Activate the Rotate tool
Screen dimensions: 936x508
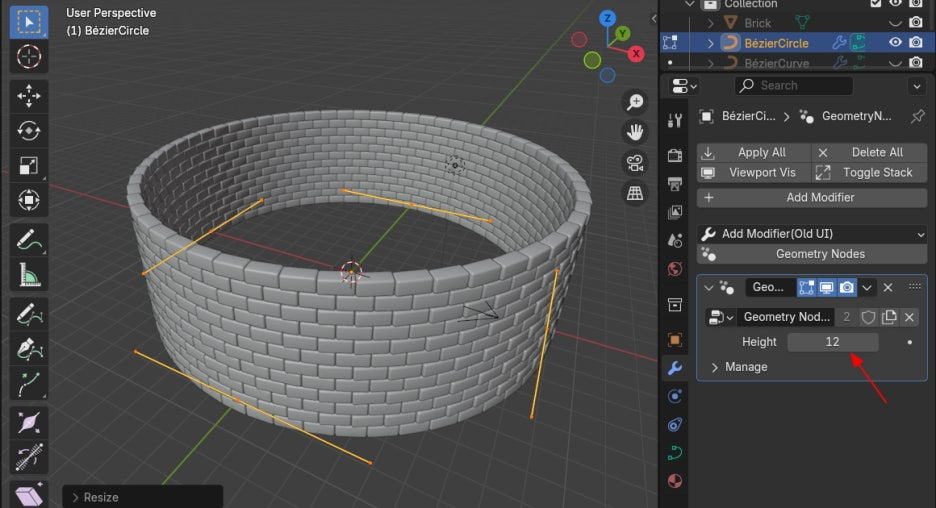click(x=29, y=131)
